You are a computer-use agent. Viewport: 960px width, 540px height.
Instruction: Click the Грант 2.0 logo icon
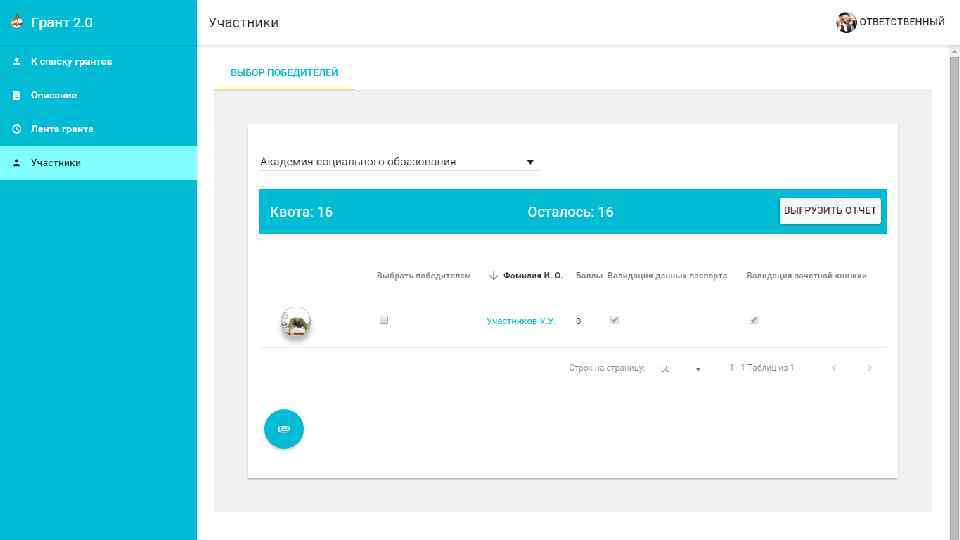[17, 22]
